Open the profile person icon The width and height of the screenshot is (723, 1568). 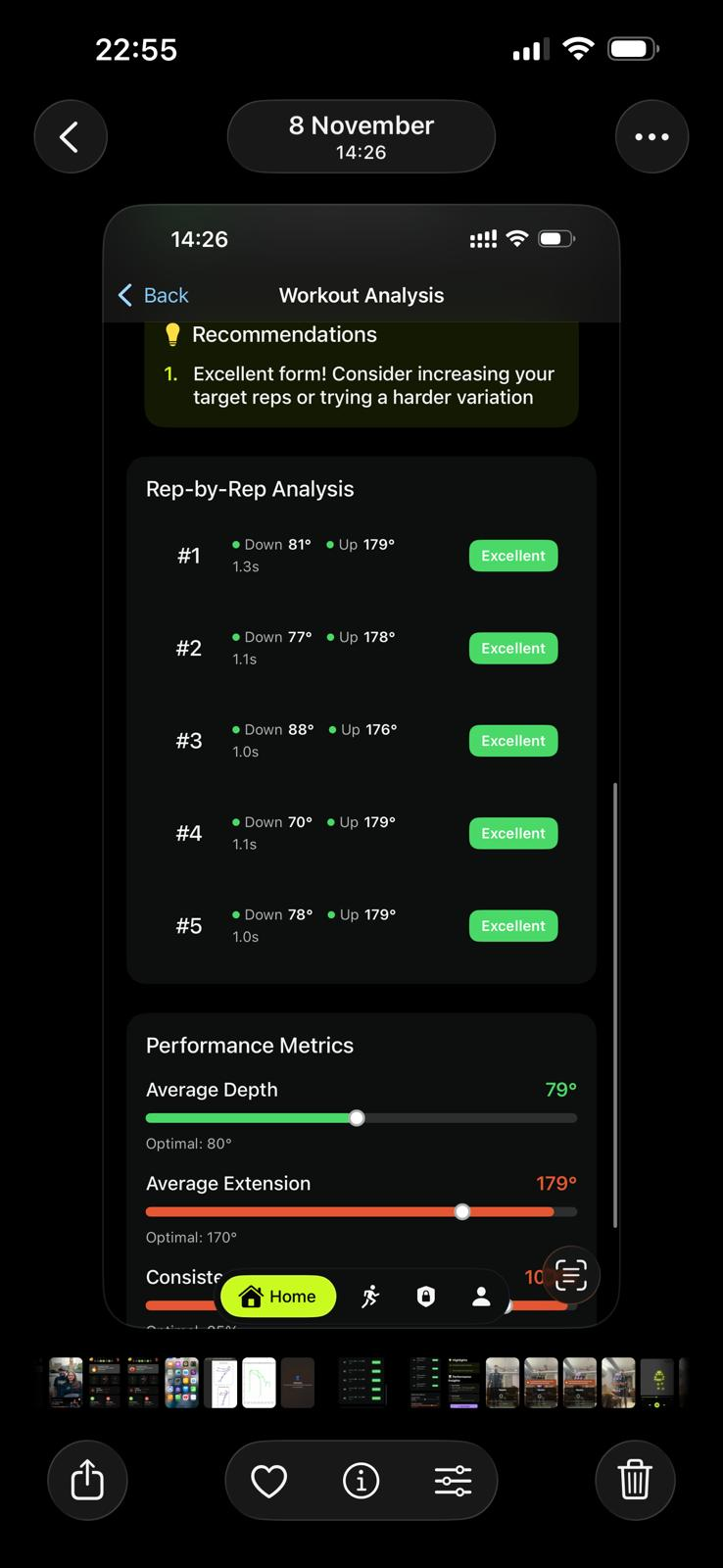pyautogui.click(x=481, y=1296)
